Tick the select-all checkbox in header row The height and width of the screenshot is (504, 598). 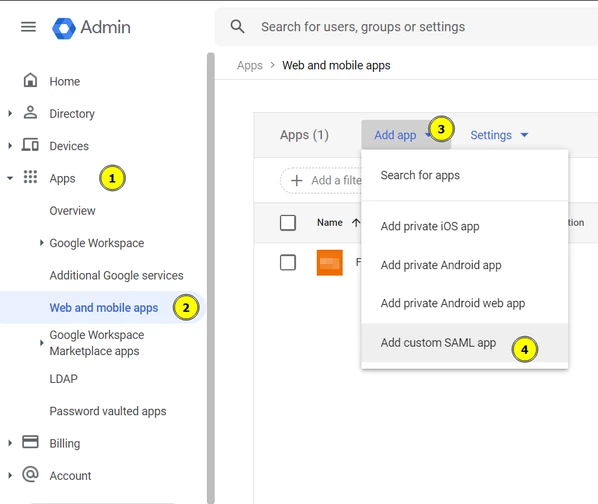[288, 223]
